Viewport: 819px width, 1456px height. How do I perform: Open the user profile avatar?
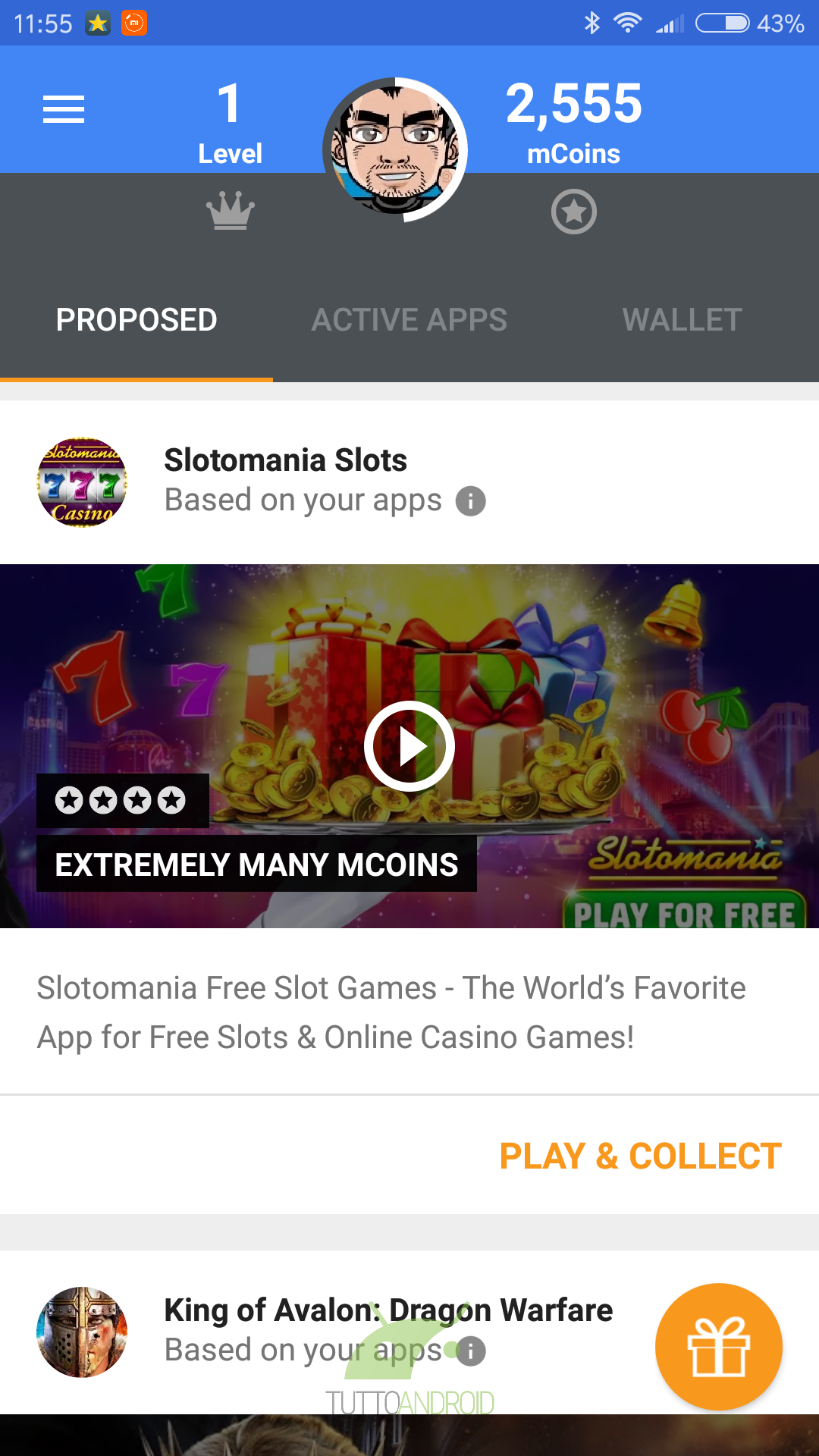click(x=395, y=150)
